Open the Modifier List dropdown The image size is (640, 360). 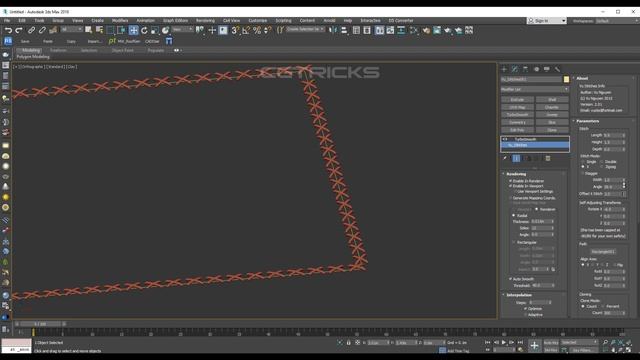[x=535, y=89]
